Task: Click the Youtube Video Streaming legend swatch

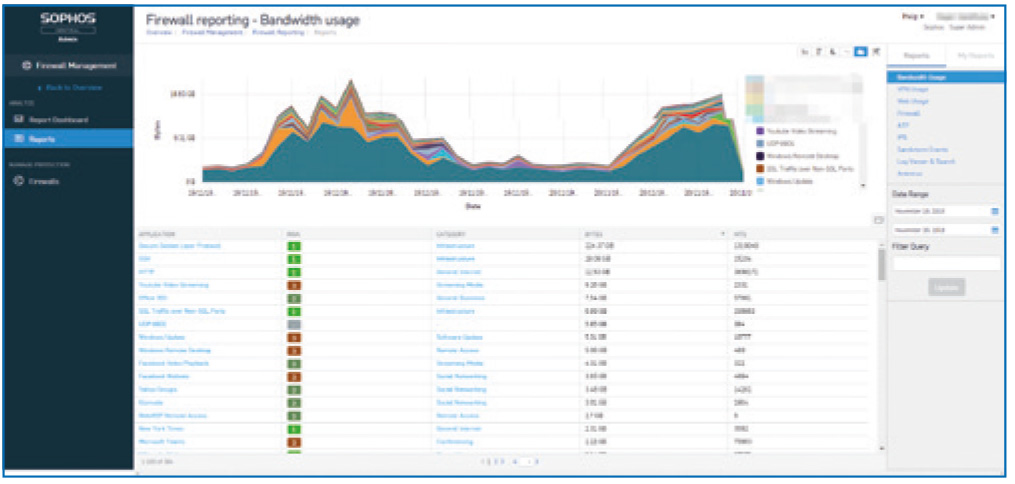Action: [761, 131]
